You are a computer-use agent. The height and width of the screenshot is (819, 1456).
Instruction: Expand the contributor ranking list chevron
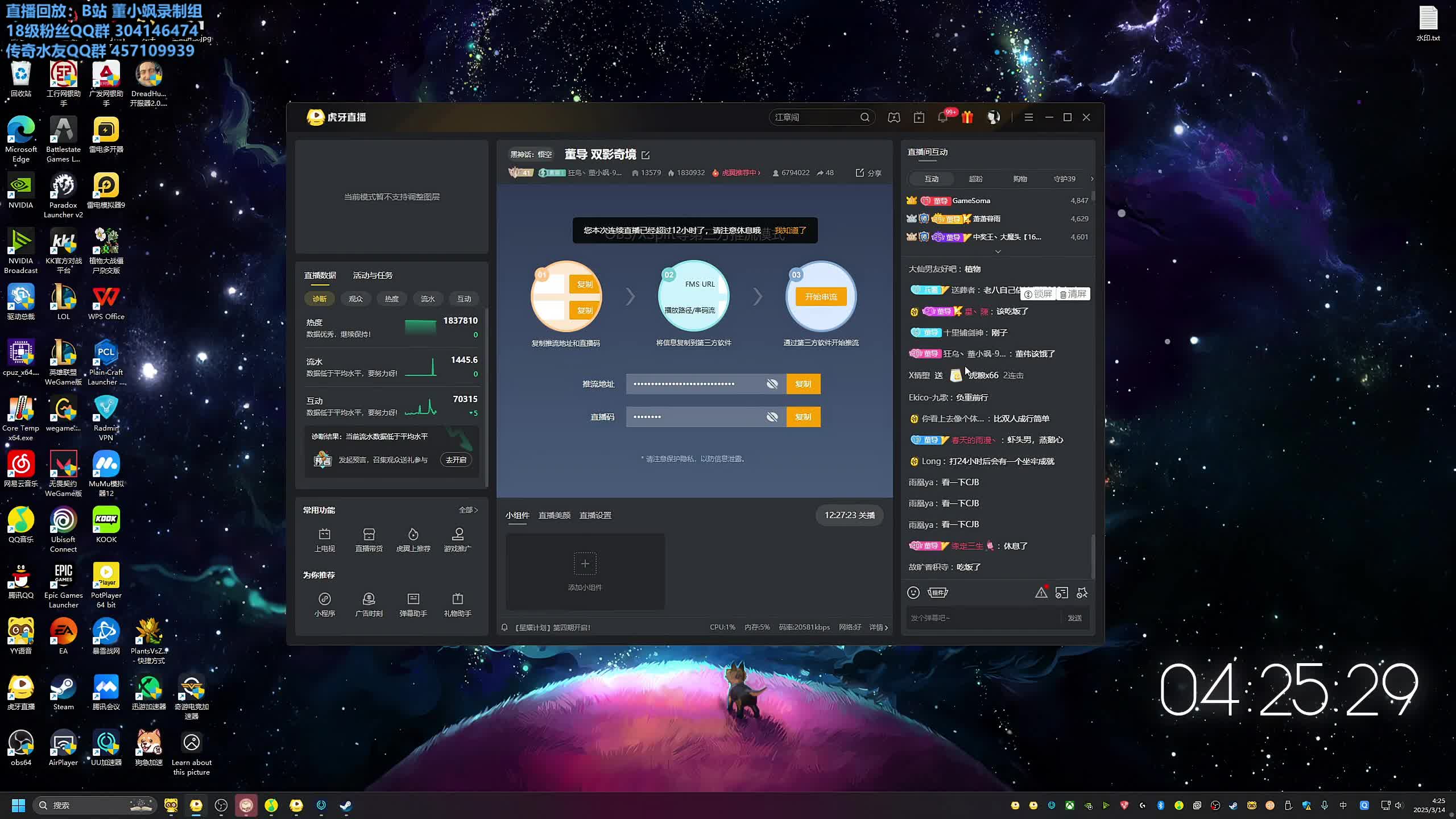(998, 251)
